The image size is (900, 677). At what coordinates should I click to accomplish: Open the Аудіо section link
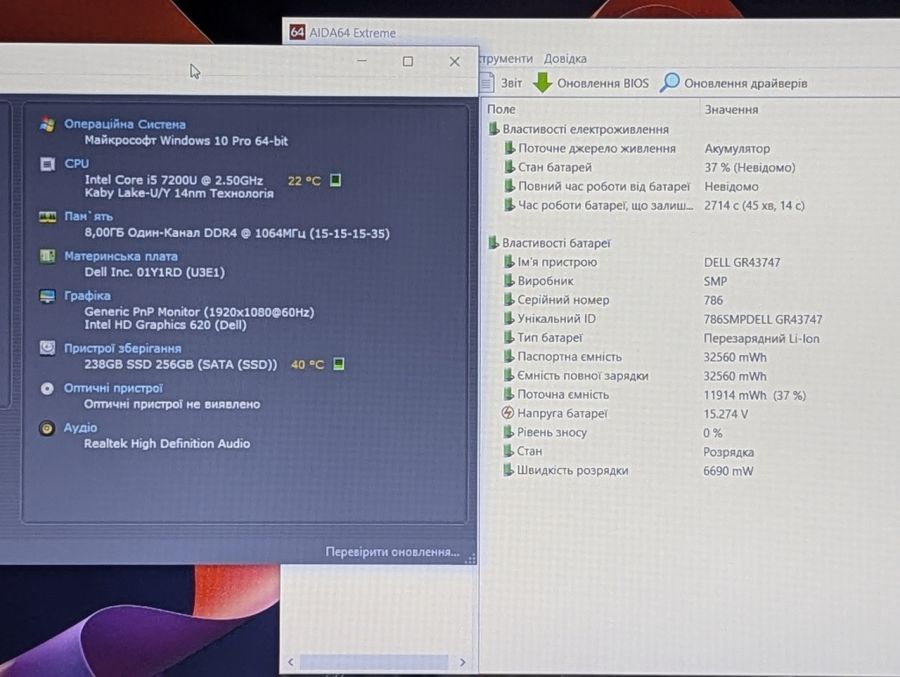point(80,428)
